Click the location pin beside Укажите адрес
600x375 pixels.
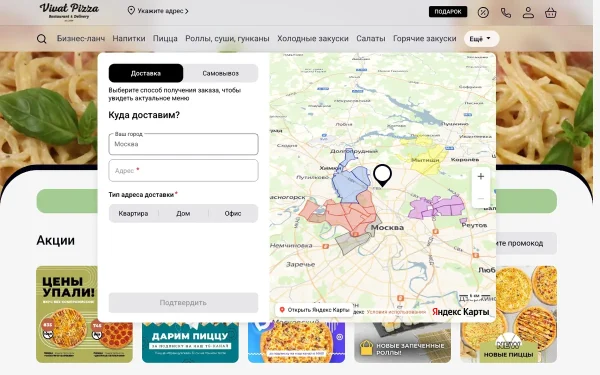tap(131, 11)
